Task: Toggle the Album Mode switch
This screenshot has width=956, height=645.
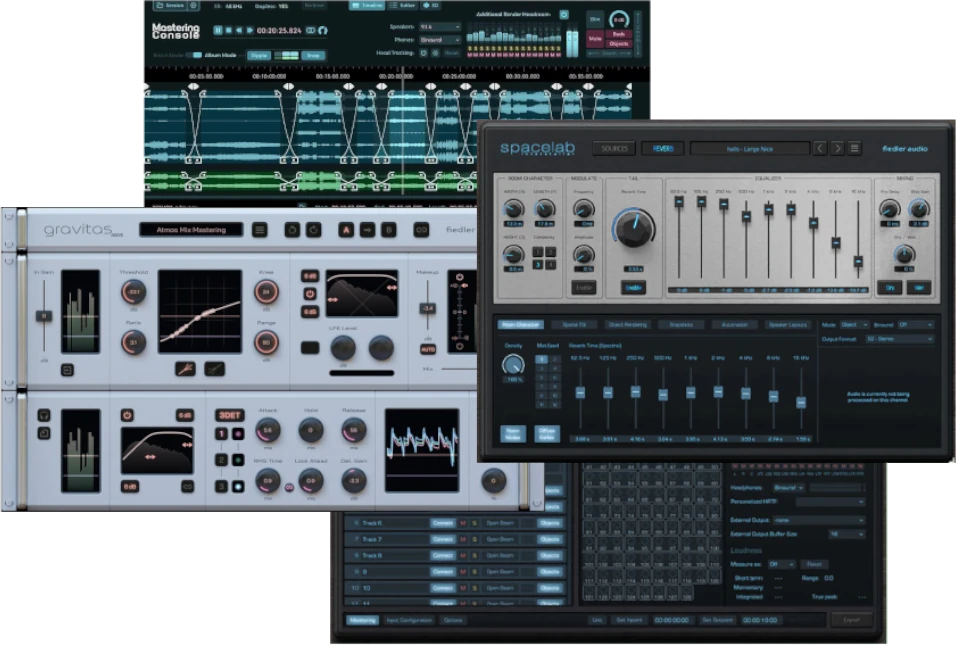Action: pyautogui.click(x=194, y=54)
